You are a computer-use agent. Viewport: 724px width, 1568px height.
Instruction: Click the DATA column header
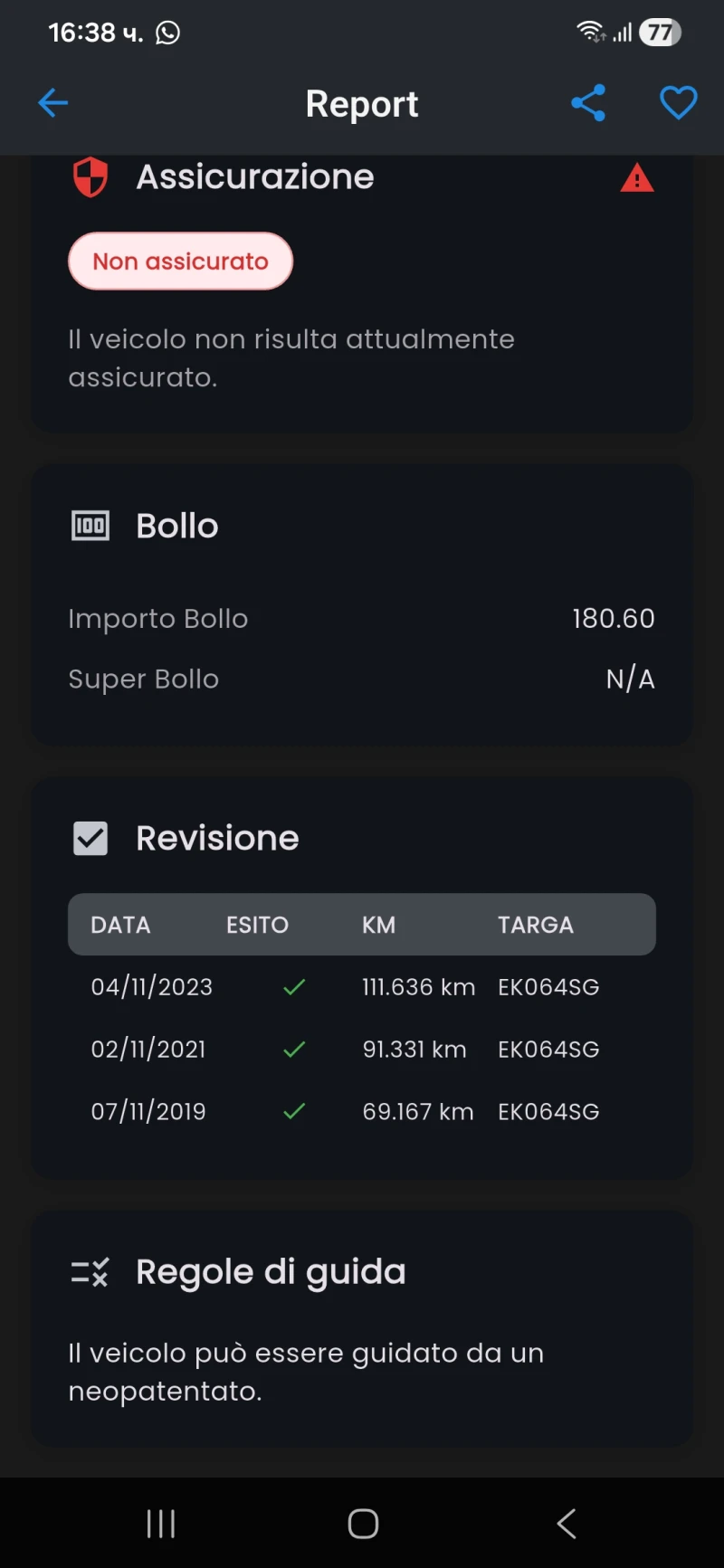(120, 925)
